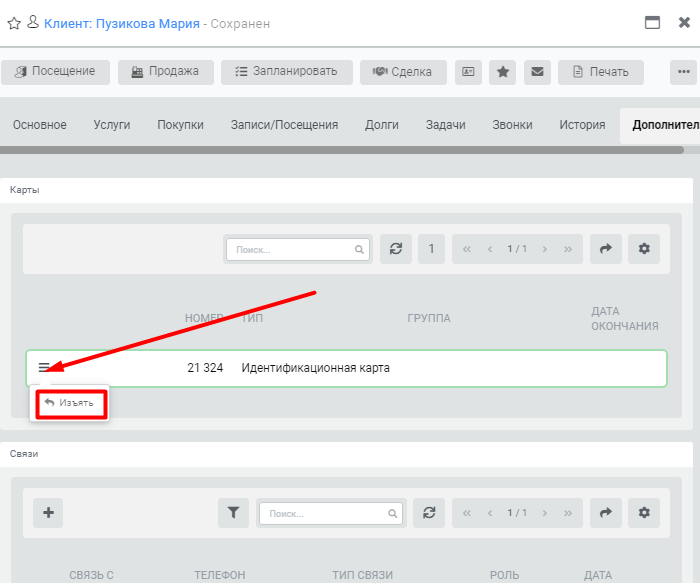Switch to the Записи/Посещения tab
700x583 pixels.
pos(284,125)
